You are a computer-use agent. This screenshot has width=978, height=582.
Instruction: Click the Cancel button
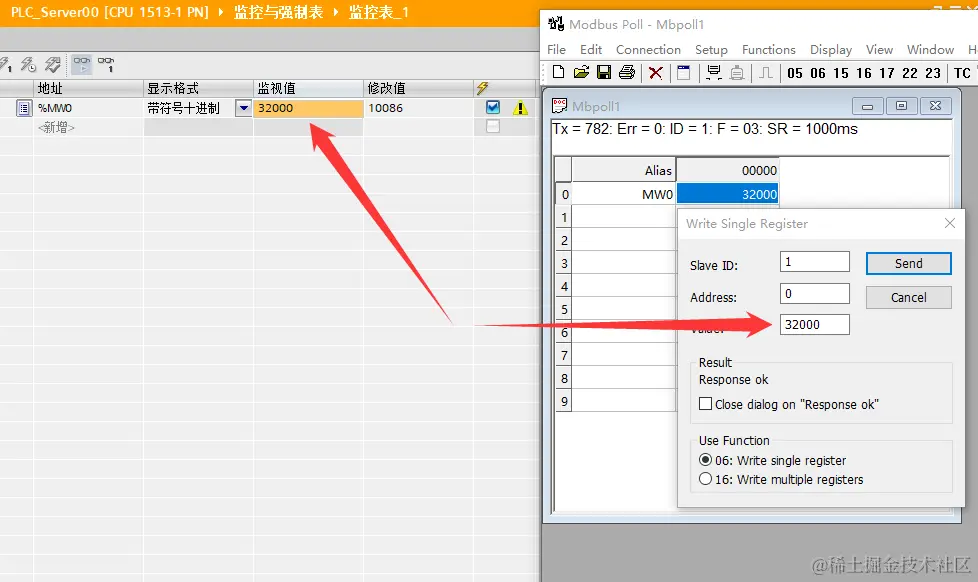[x=909, y=298]
